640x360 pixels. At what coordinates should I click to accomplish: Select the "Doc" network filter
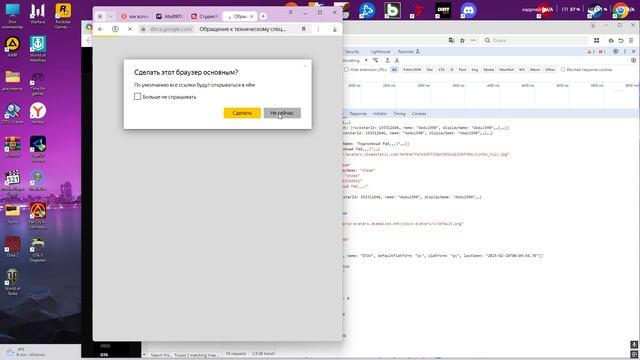(x=430, y=70)
